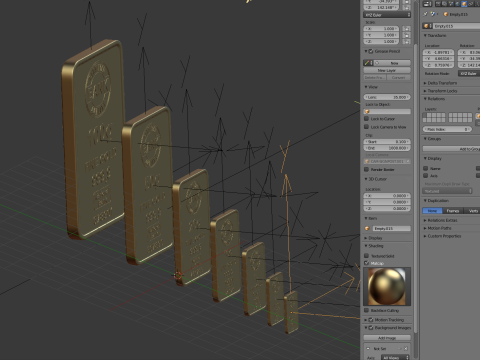This screenshot has width=480, height=360.
Task: Select the Frames duplication option
Action: [x=453, y=211]
